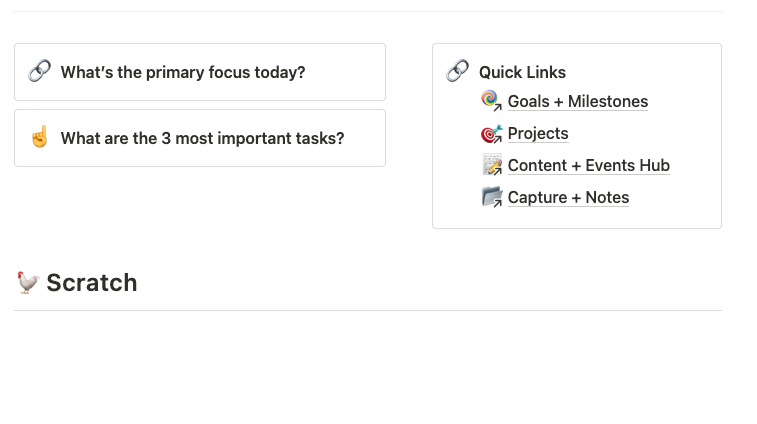Open the Projects page link
Viewport: 757px width, 424px height.
537,133
